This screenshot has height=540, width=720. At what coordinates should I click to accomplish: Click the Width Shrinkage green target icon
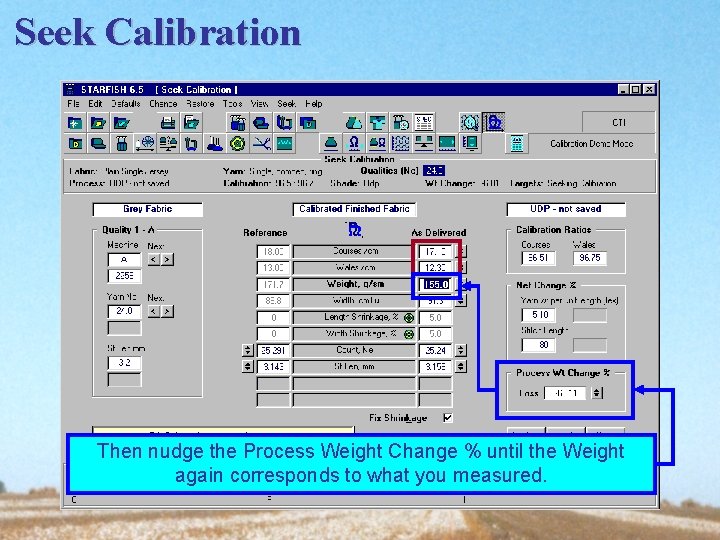(409, 334)
